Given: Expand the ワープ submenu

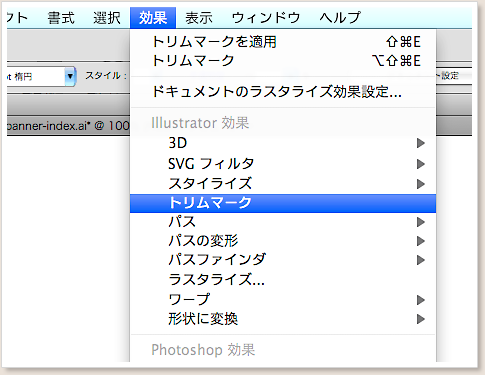Looking at the screenshot, I should coord(283,300).
